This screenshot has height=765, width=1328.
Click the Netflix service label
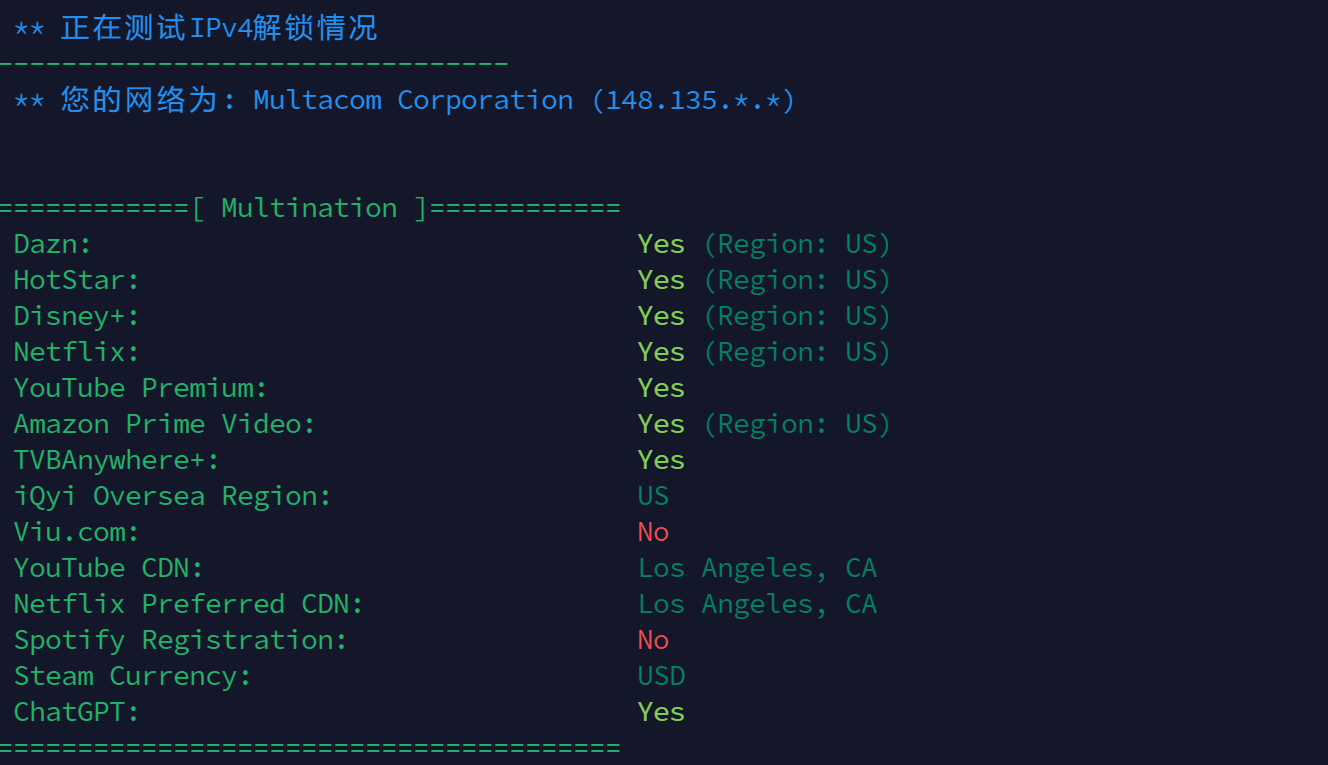pos(77,352)
